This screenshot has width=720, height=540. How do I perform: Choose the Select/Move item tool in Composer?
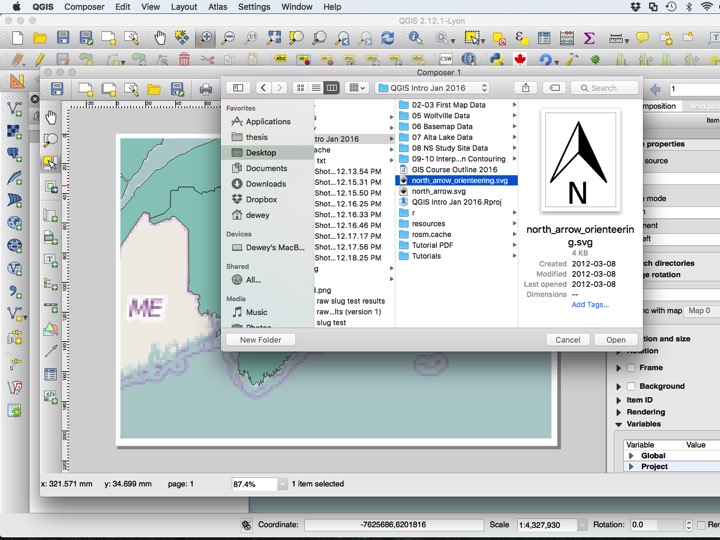point(50,163)
